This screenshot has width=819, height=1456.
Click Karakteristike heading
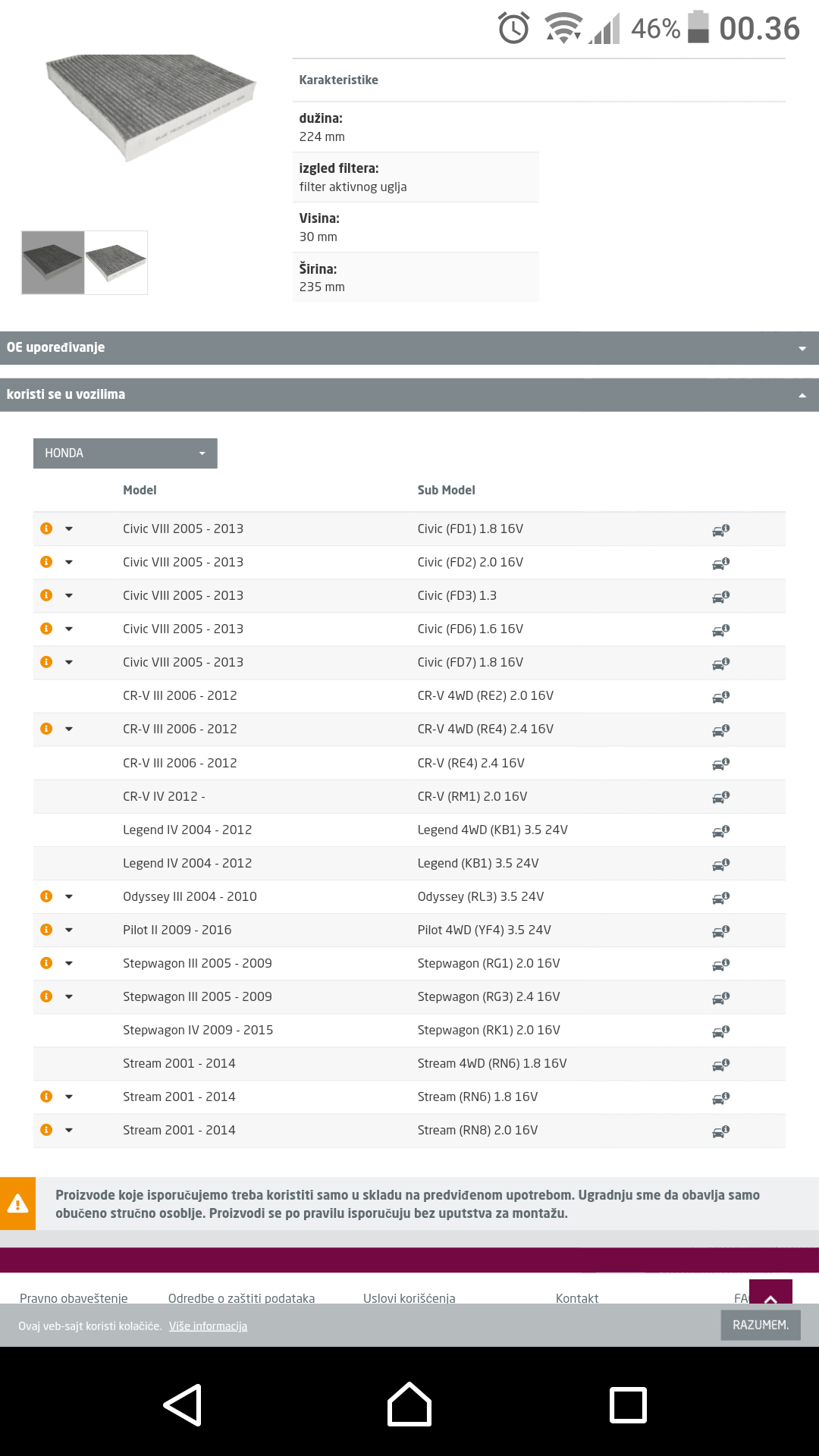pyautogui.click(x=338, y=80)
